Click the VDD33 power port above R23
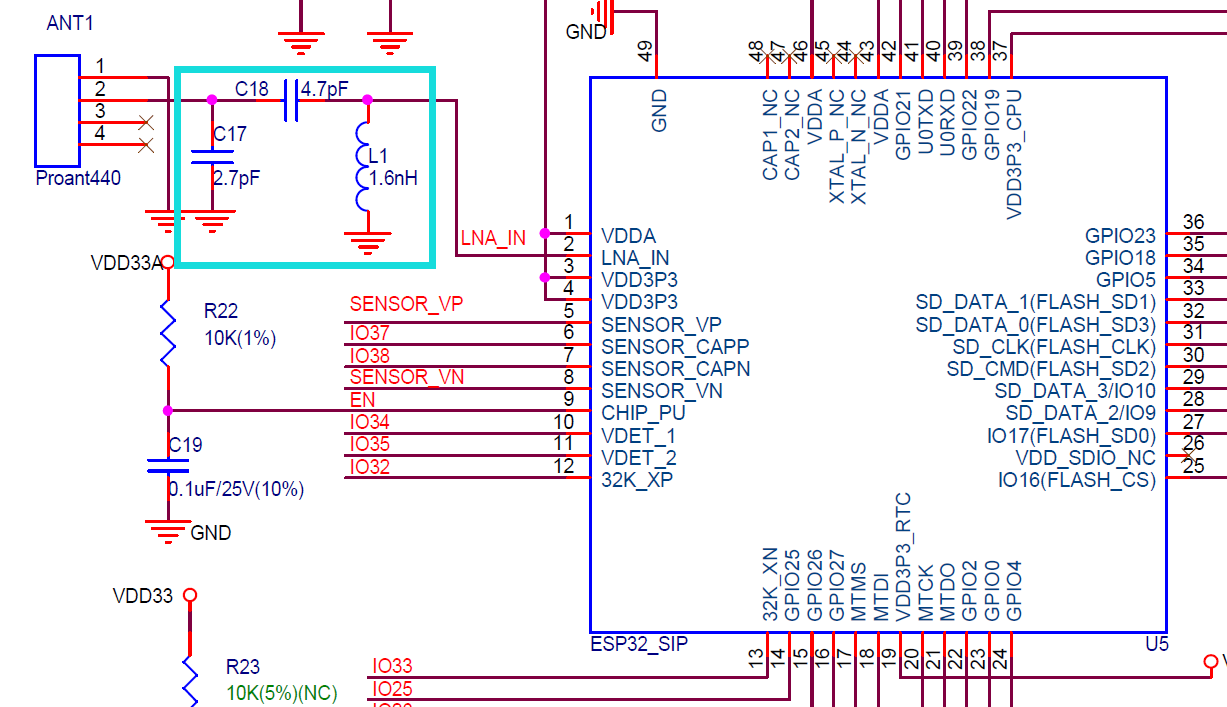Image resolution: width=1227 pixels, height=707 pixels. (190, 596)
